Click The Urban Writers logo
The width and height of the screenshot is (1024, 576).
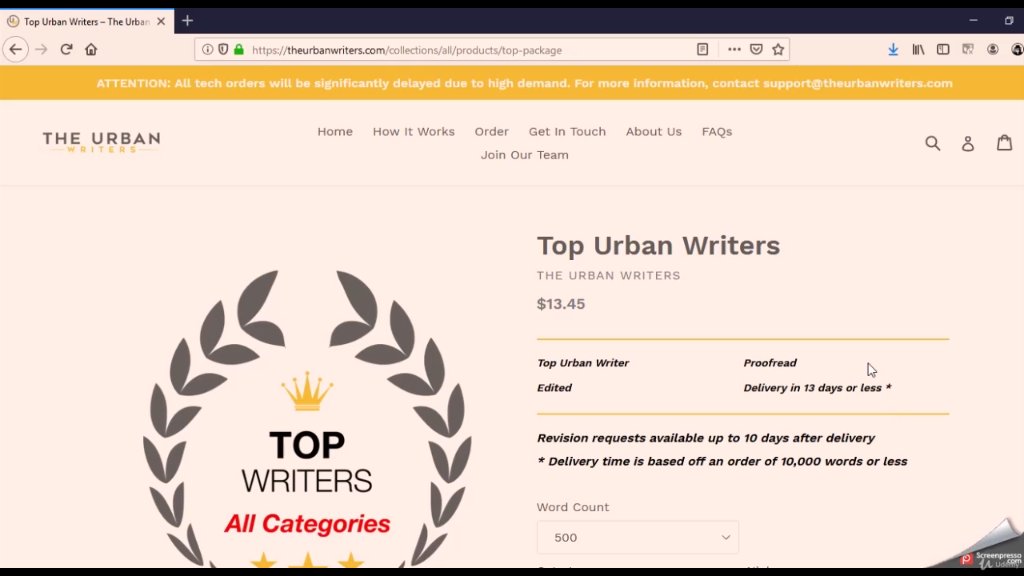coord(101,142)
